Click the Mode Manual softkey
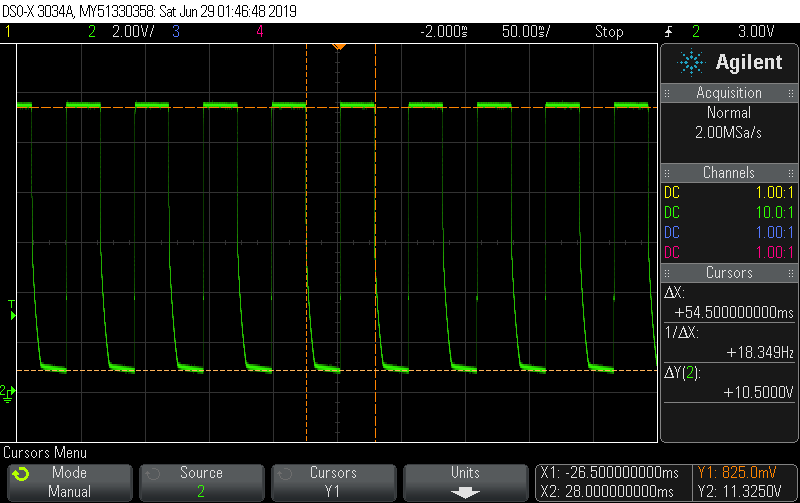This screenshot has height=503, width=800. (70, 482)
